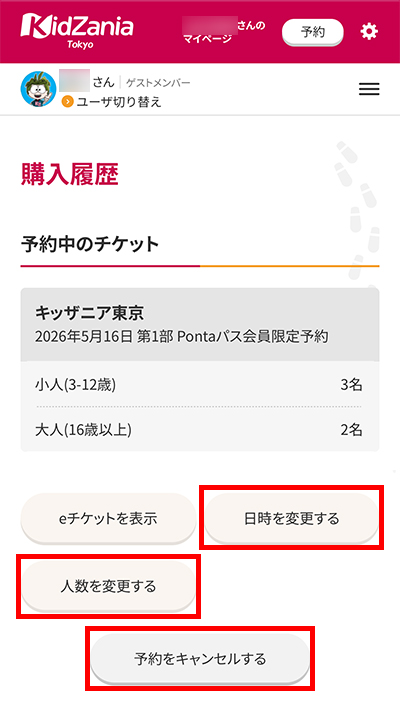Screen dimensions: 400x715
Task: Click the 予約中のチケット section heading
Action: point(90,244)
